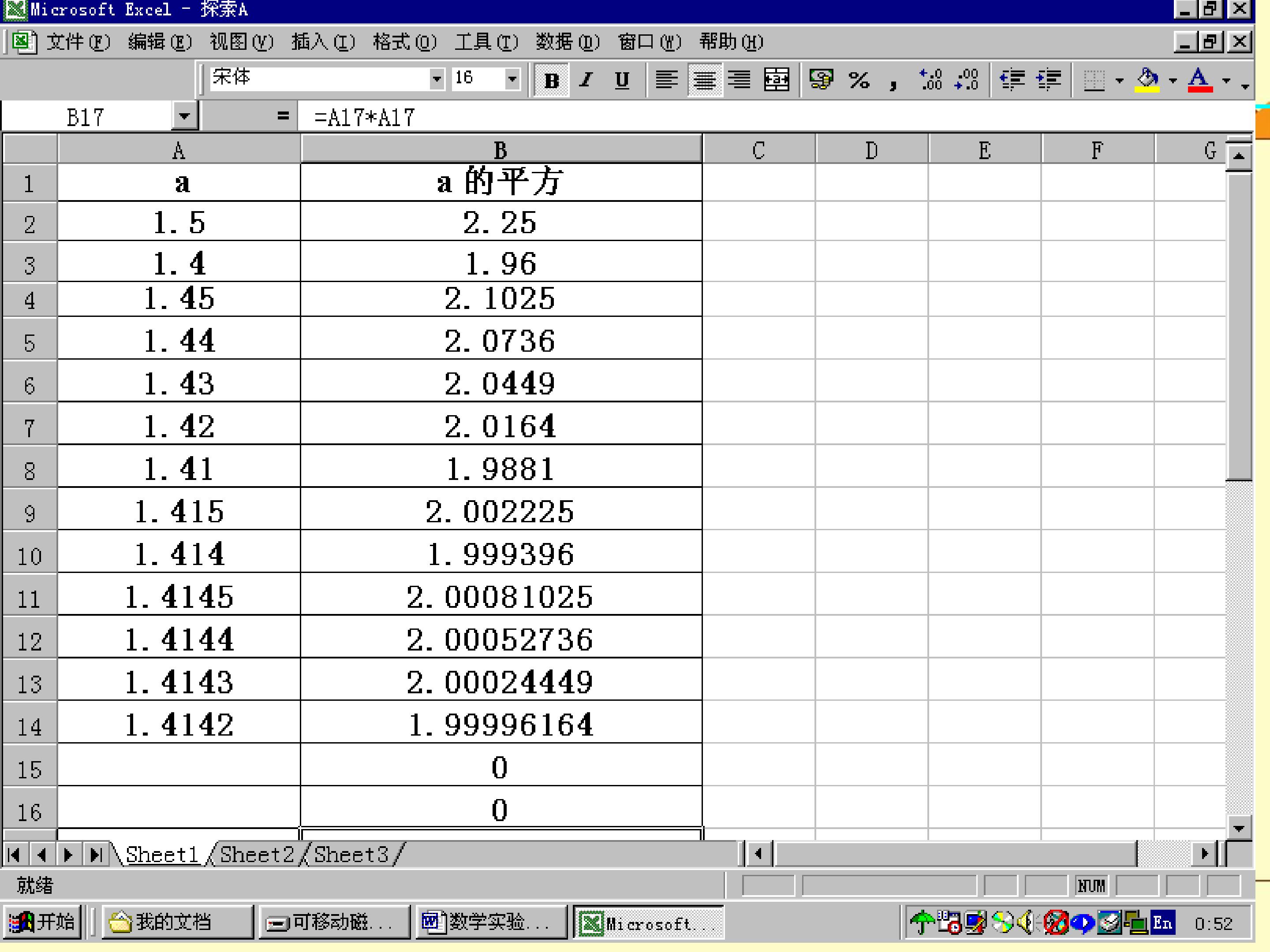Apply currency style icon

click(x=821, y=80)
